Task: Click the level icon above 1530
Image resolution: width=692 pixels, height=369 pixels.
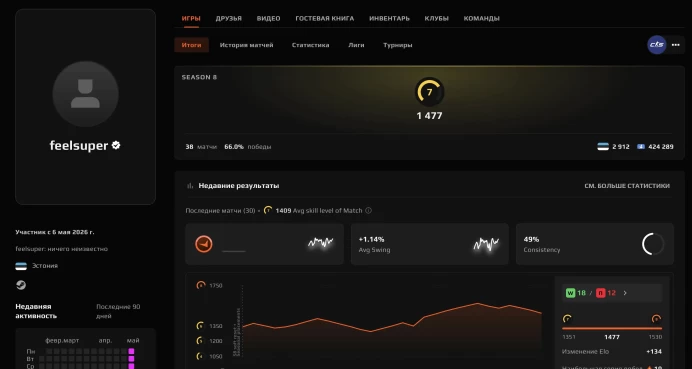Action: (656, 319)
